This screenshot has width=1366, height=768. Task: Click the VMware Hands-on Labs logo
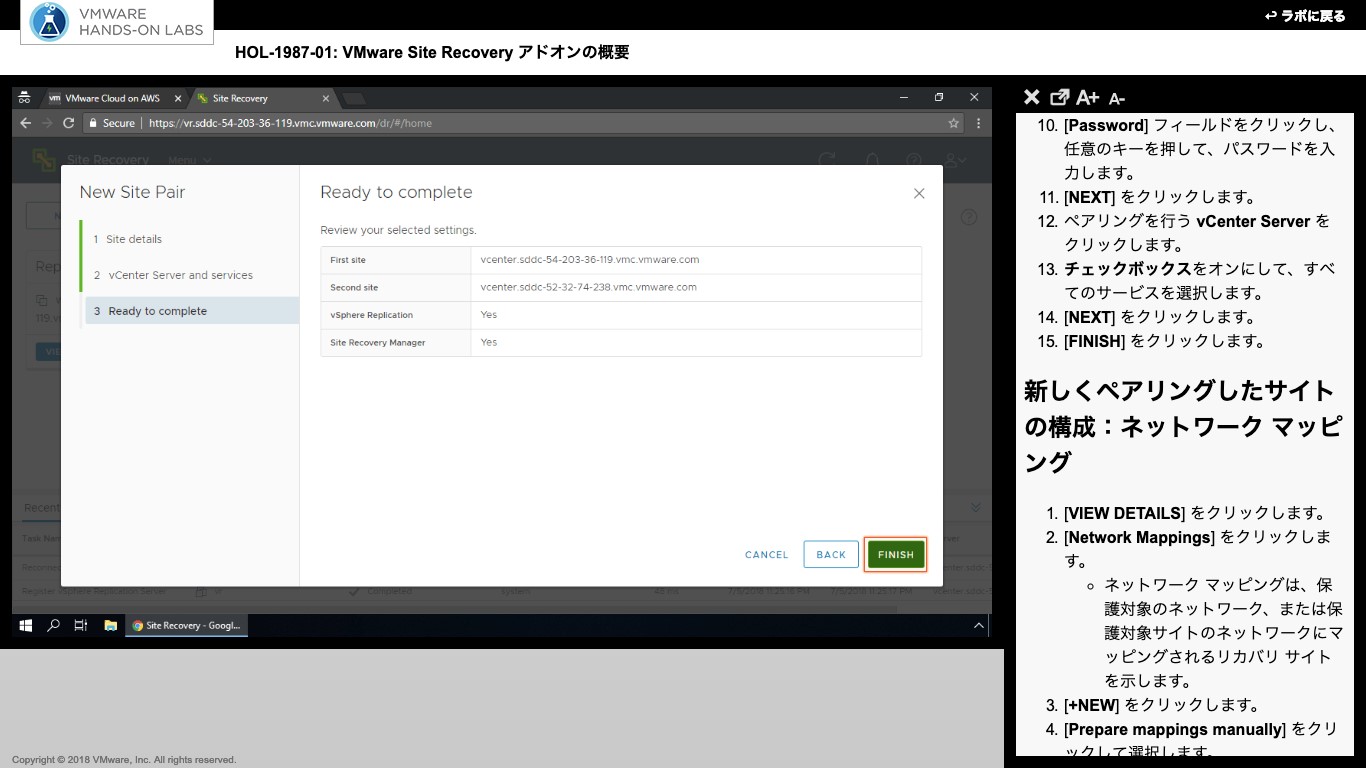[117, 22]
